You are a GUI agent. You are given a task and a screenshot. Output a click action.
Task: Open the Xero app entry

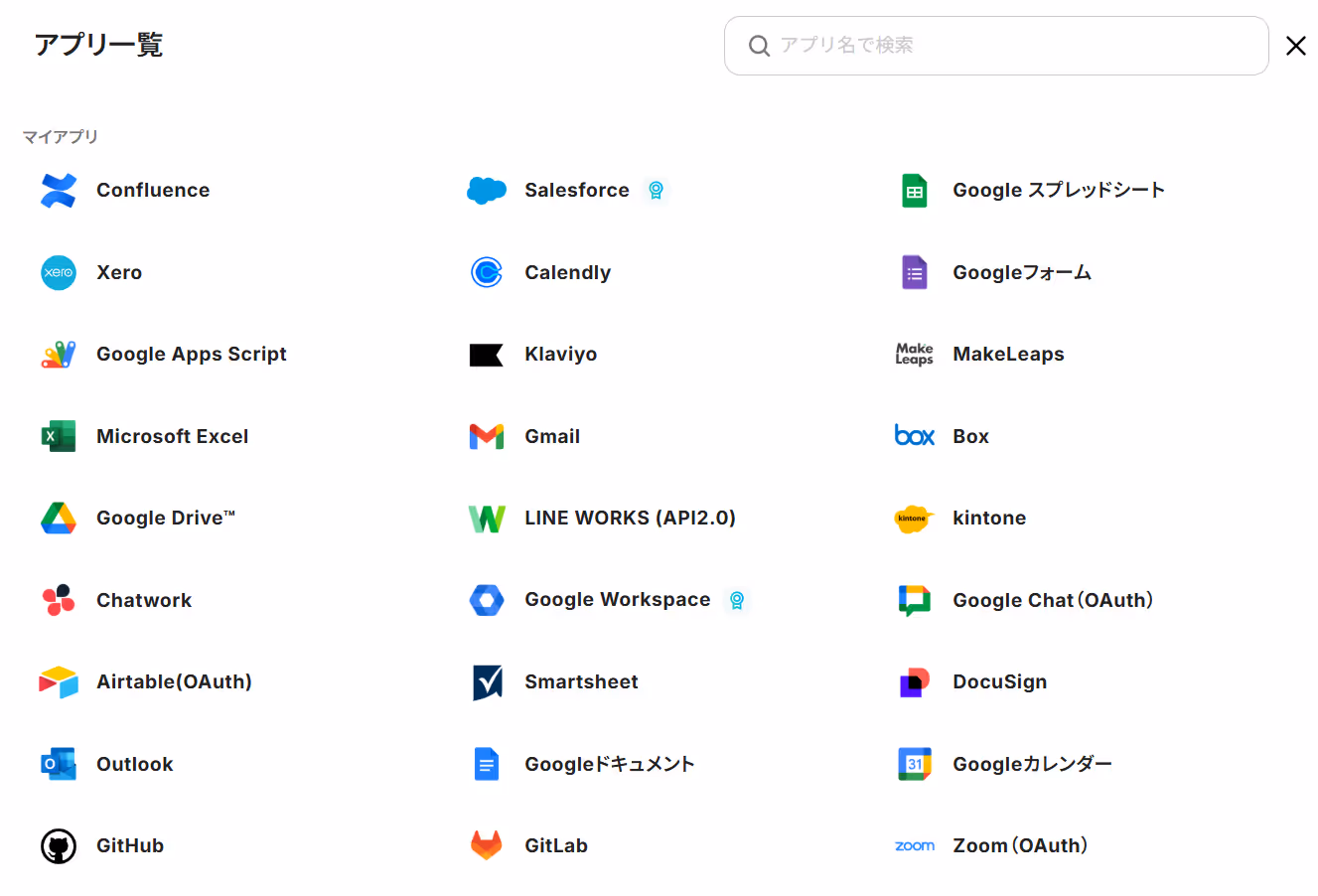click(119, 272)
